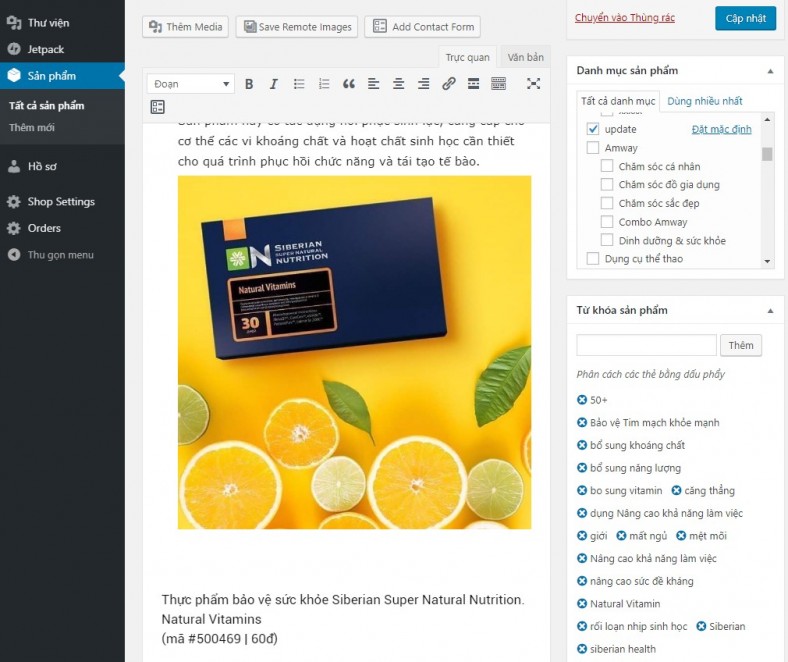
Task: Open the 'Dùng nhiều nhất' categories tab
Action: (x=705, y=101)
